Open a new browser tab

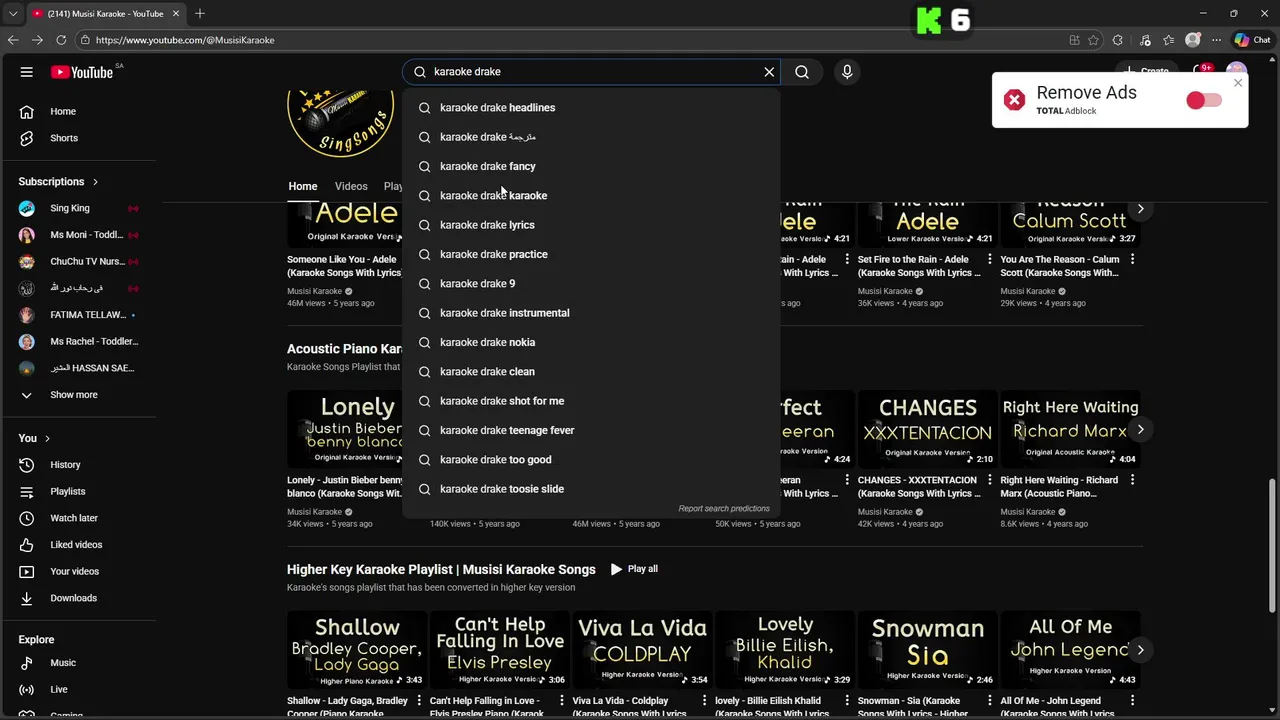(x=200, y=14)
